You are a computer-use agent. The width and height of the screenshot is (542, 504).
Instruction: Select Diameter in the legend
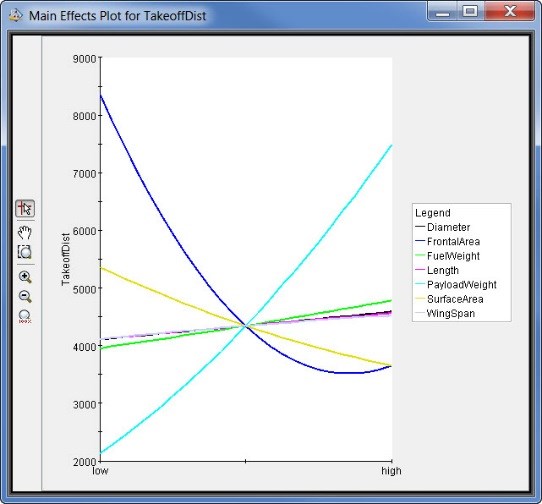click(x=448, y=227)
